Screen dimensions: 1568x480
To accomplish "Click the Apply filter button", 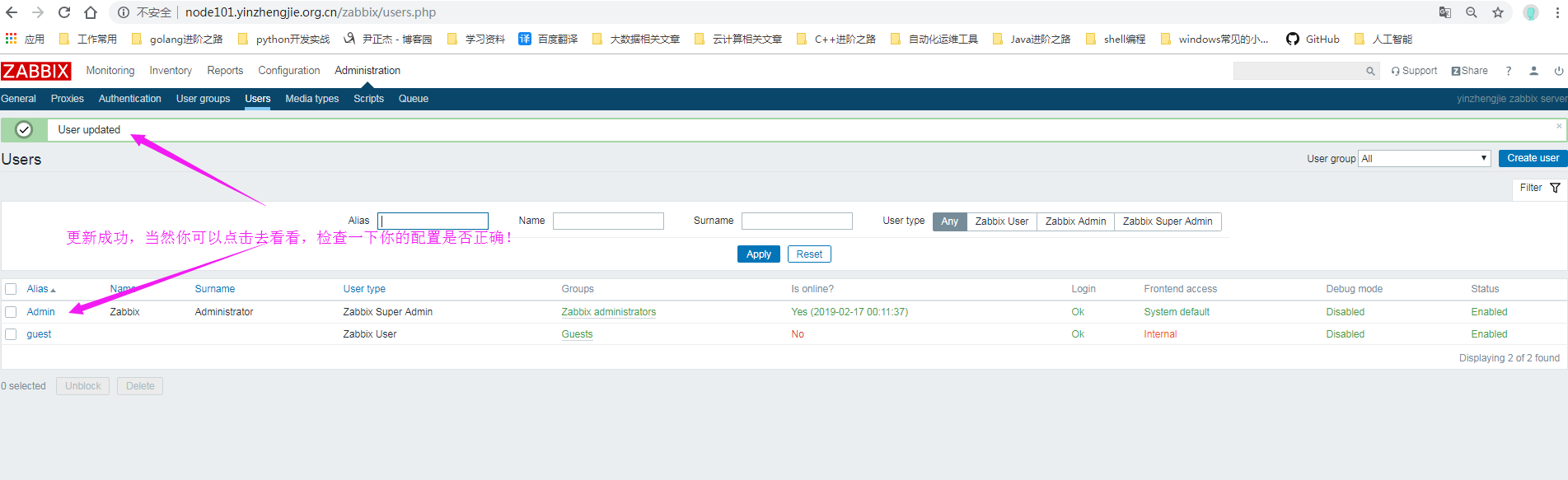I will click(x=759, y=254).
